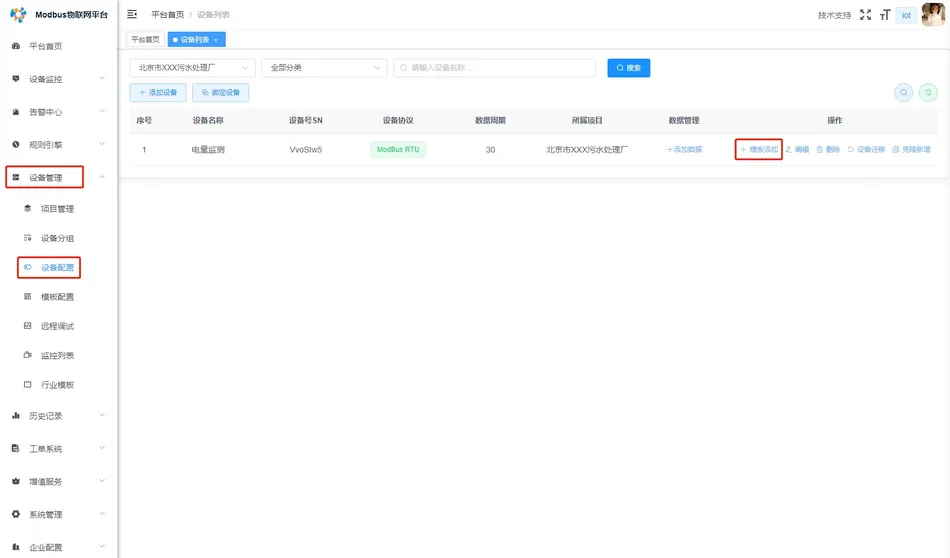The image size is (950, 558).
Task: Click the 所属项目 column header
Action: pyautogui.click(x=586, y=121)
